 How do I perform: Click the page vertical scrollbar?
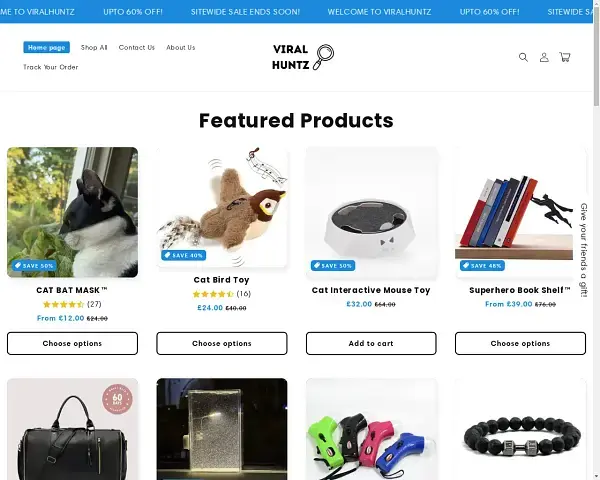[x=596, y=240]
